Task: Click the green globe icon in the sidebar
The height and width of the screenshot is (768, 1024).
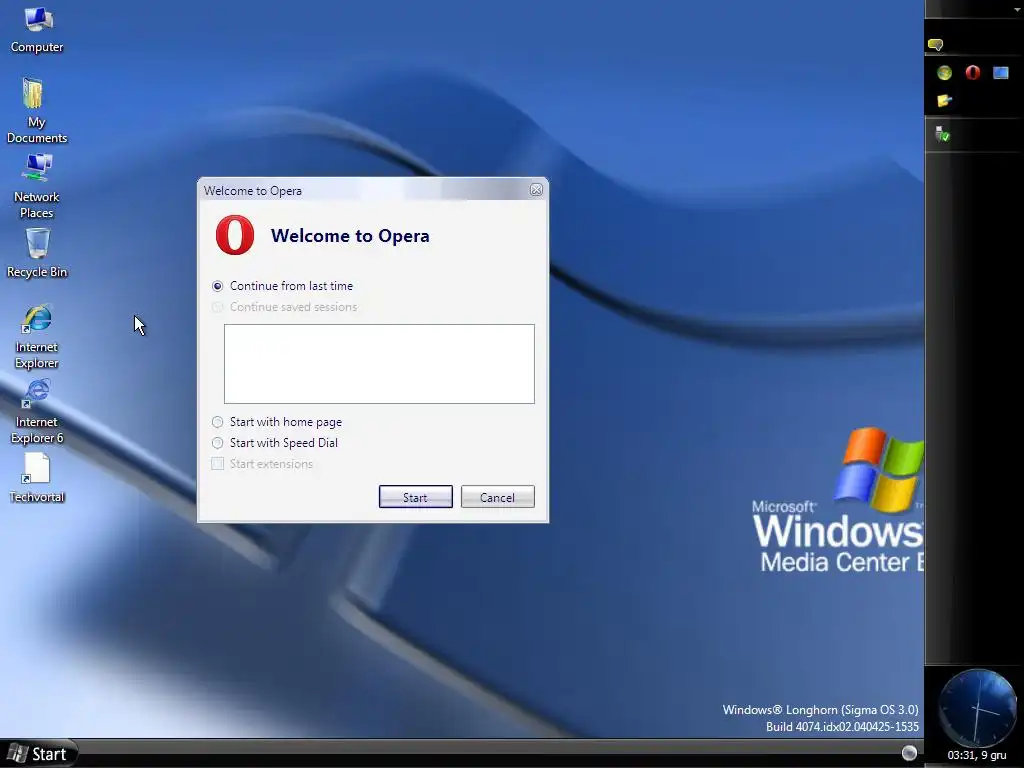Action: 944,72
